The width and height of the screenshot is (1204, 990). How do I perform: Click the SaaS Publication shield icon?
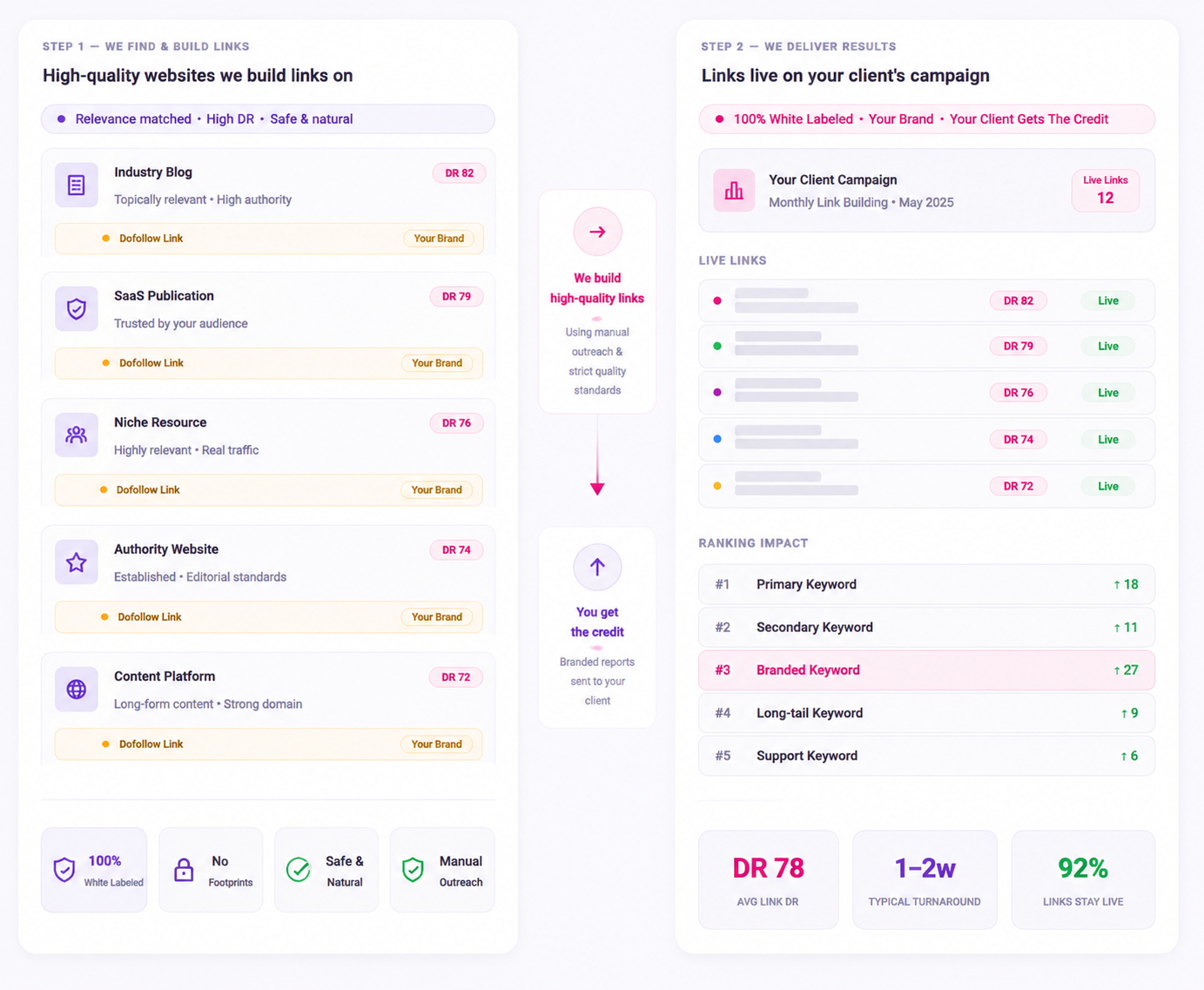click(x=77, y=308)
